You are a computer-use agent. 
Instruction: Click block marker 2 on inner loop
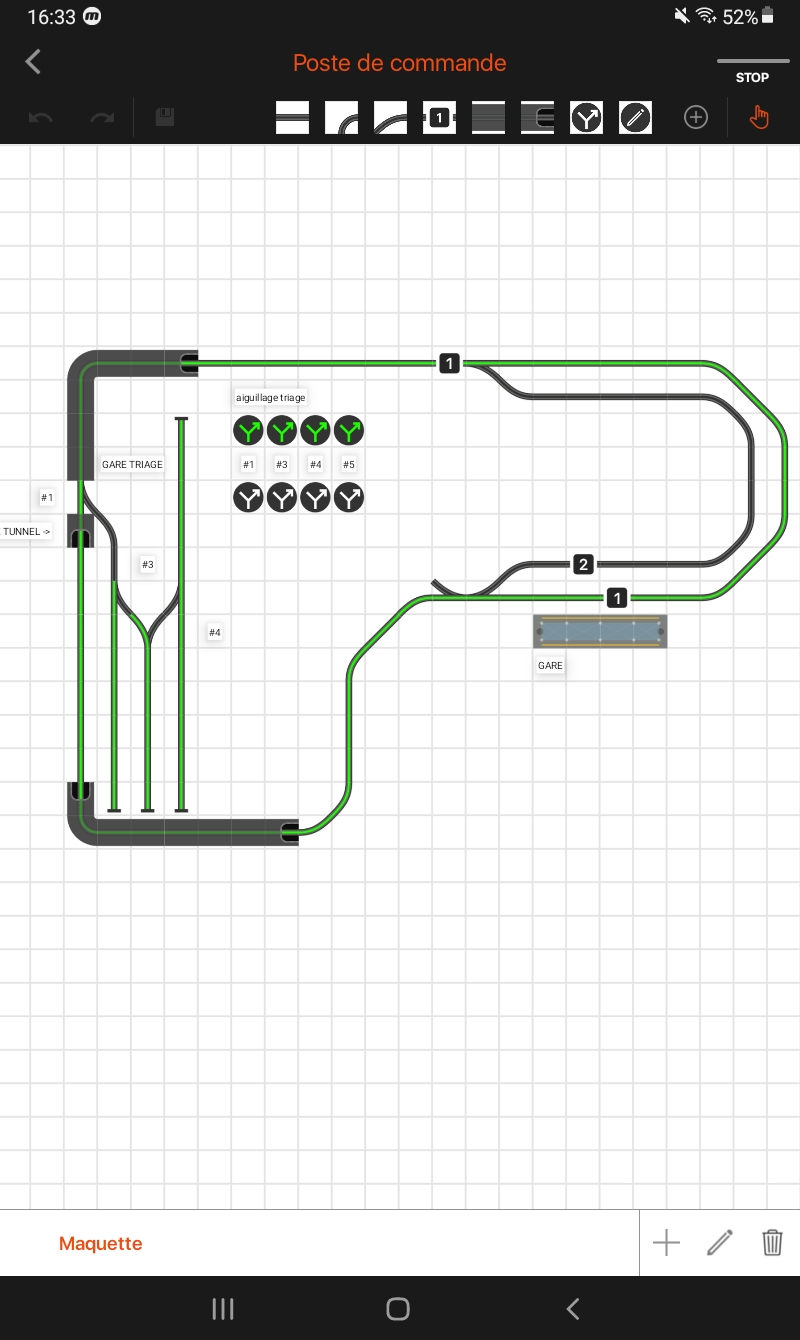click(x=584, y=564)
